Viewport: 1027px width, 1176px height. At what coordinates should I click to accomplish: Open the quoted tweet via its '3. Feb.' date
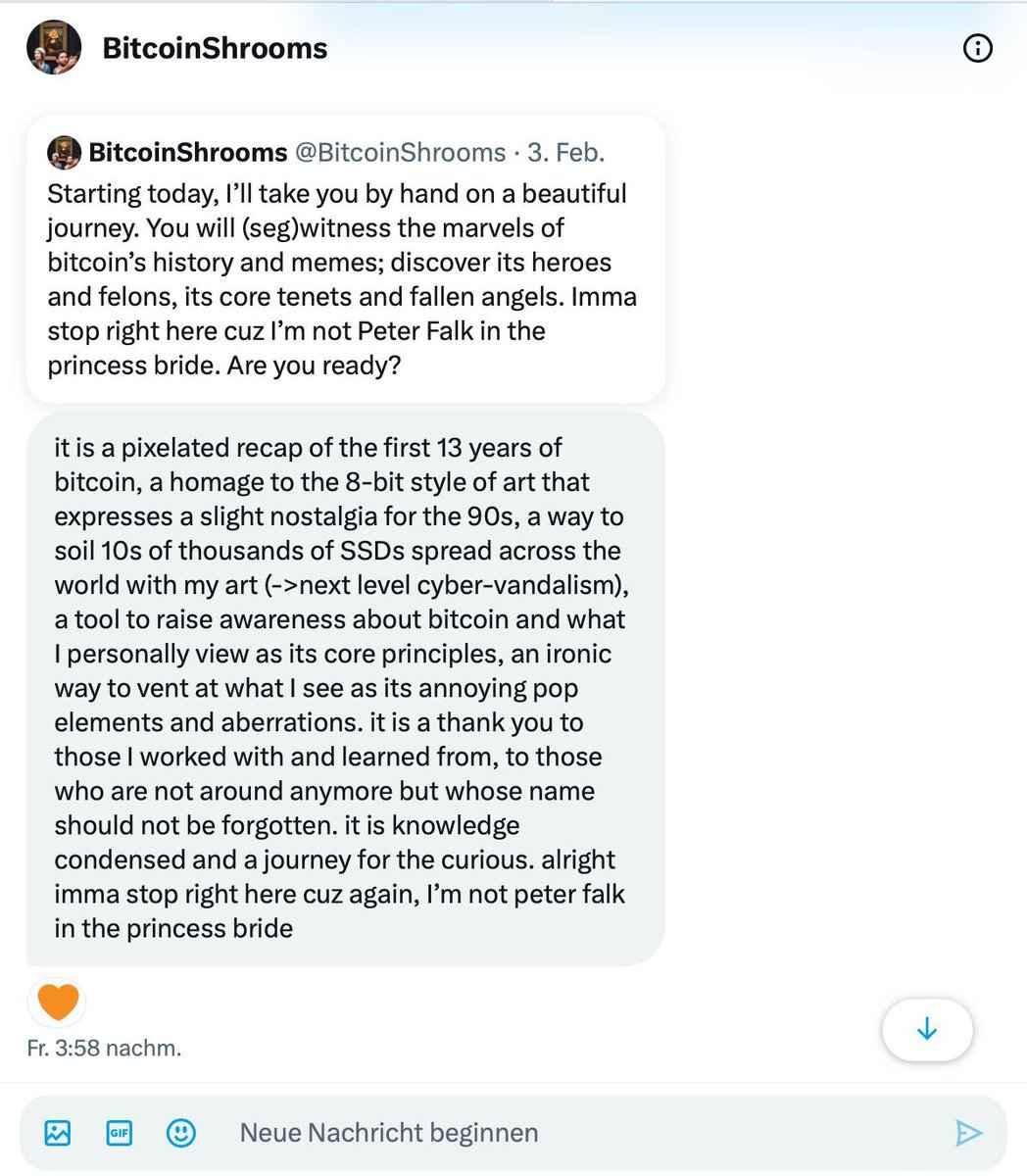click(565, 152)
